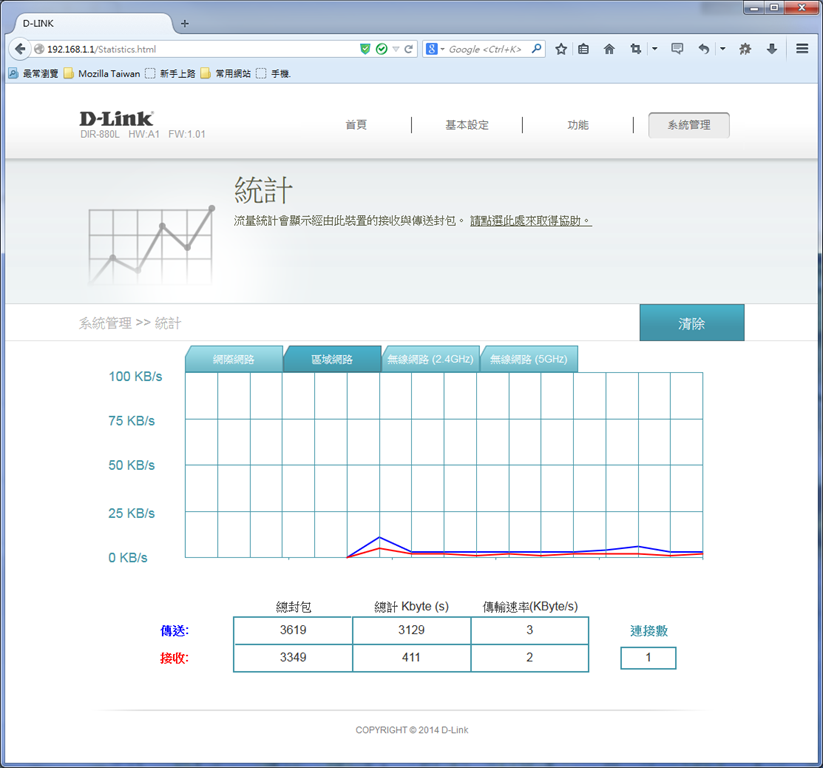Click the statistics chart illustration

151,245
